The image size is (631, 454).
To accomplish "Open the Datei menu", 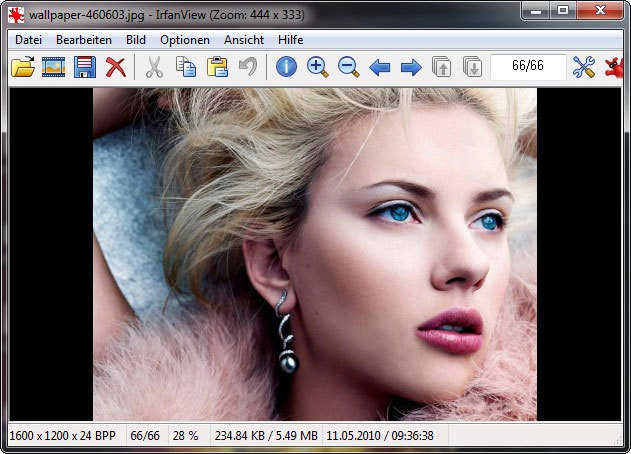I will pyautogui.click(x=28, y=40).
